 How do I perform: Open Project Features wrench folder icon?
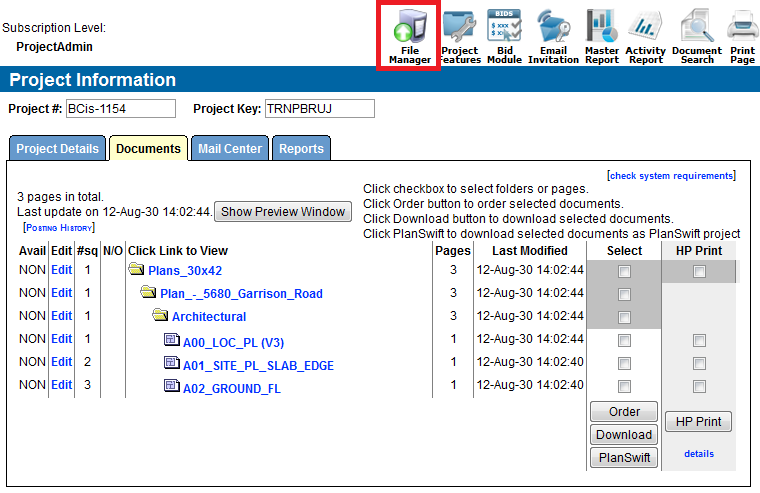(460, 36)
